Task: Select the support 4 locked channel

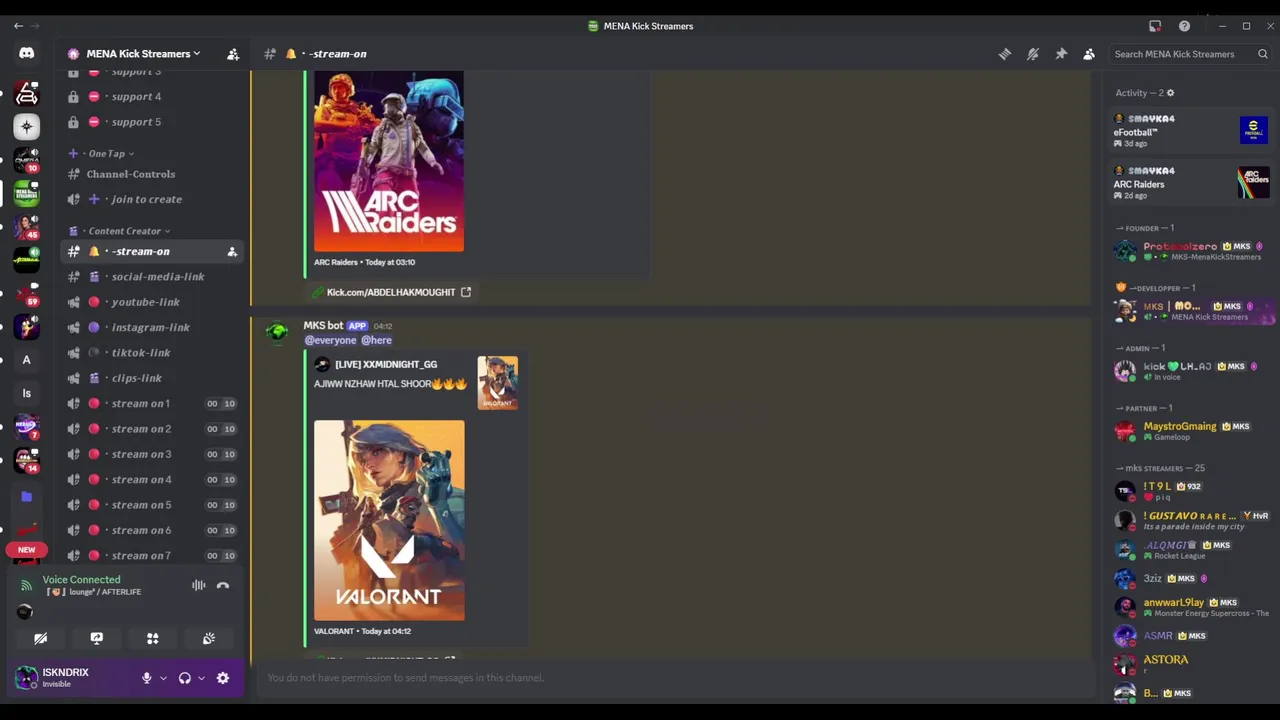Action: pos(152,97)
